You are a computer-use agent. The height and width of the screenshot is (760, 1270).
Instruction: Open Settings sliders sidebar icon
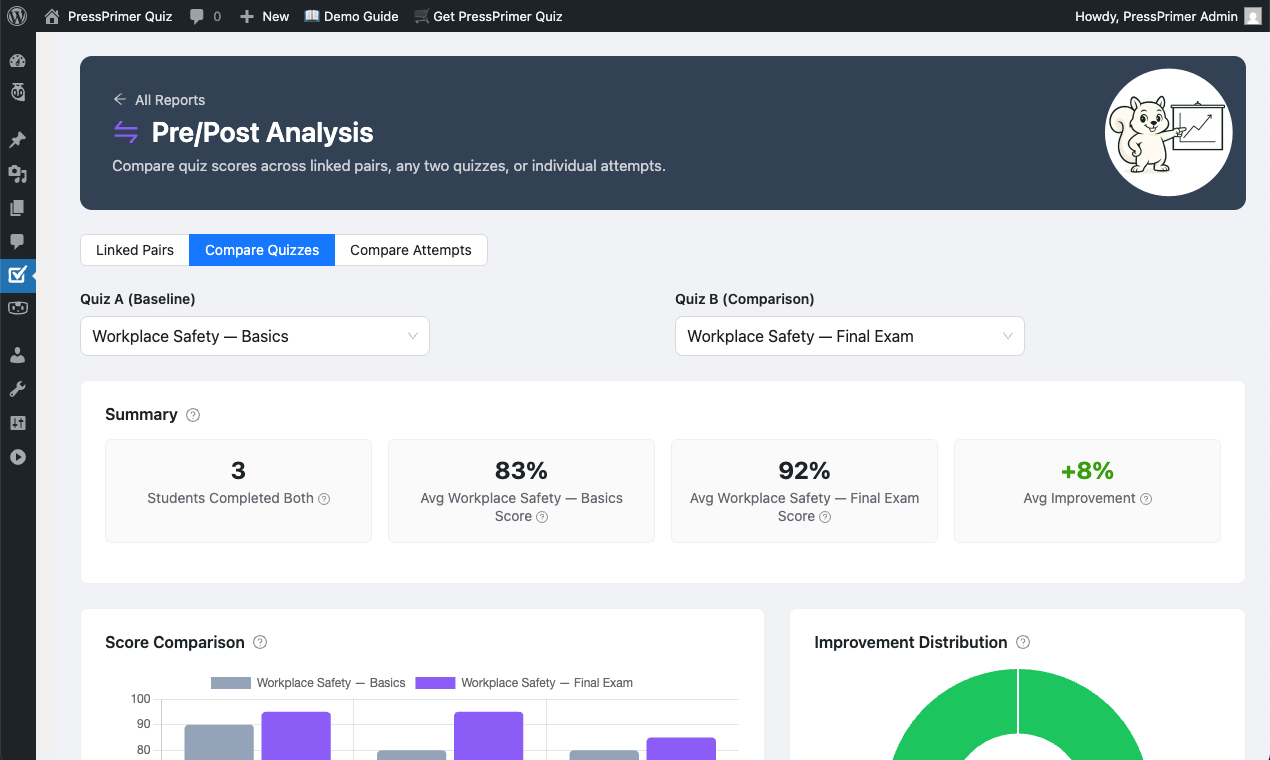[x=17, y=423]
